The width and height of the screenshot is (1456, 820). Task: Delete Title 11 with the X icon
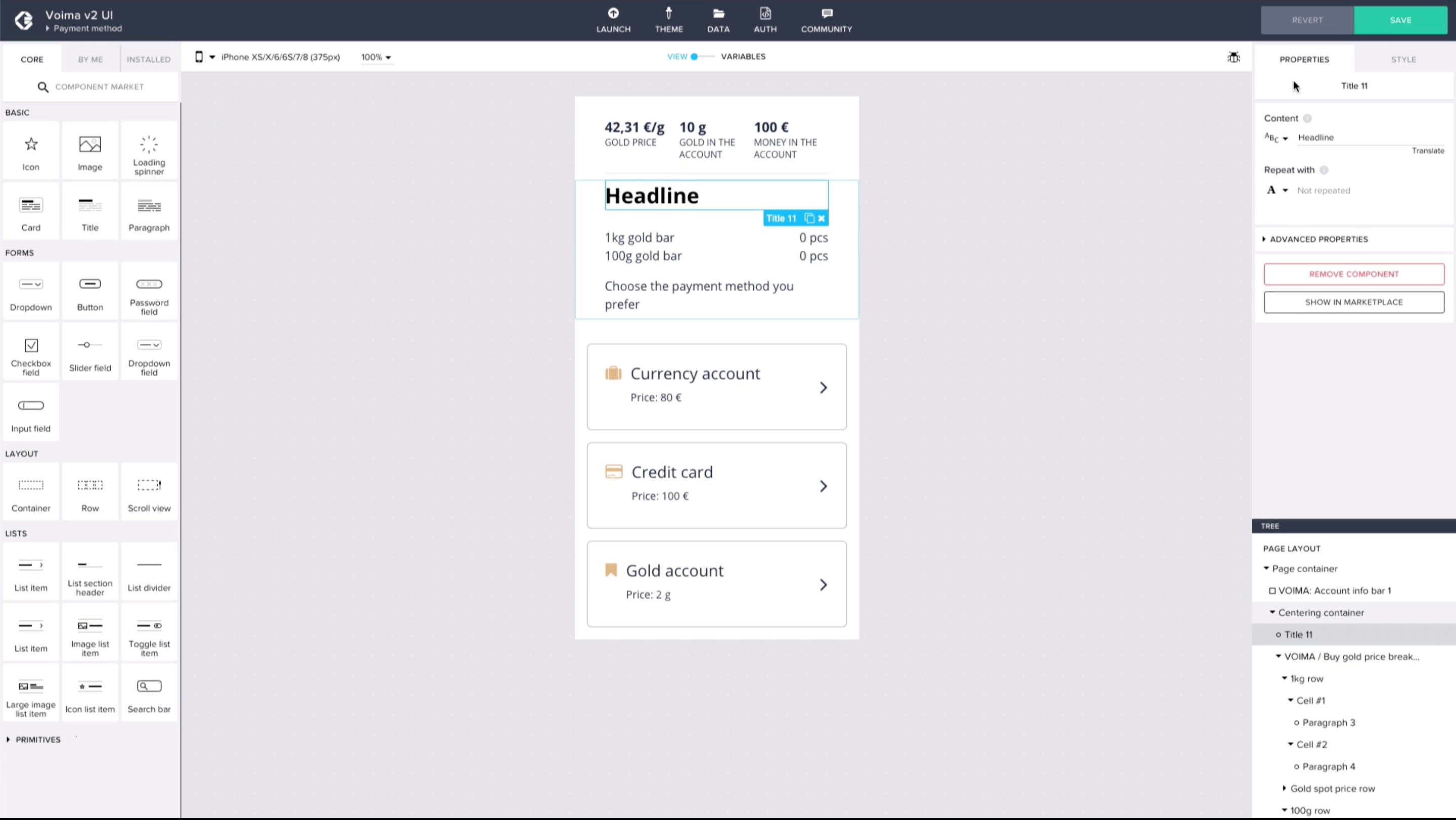click(821, 218)
